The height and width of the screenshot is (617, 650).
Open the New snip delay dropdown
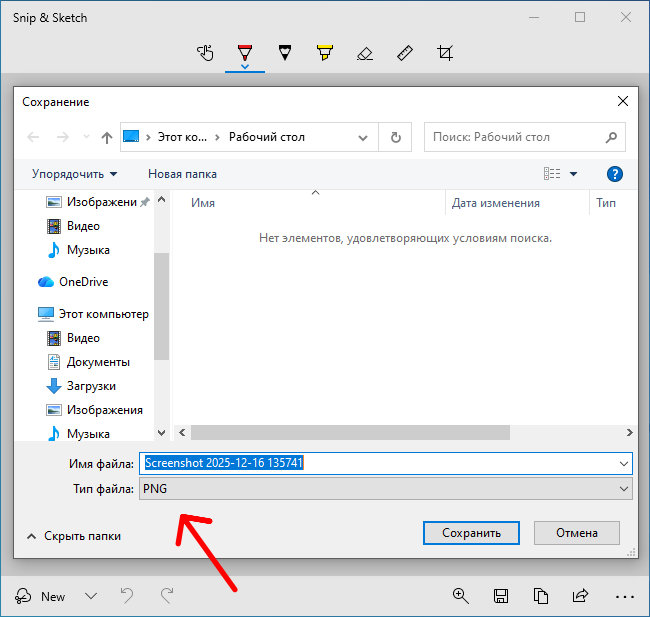tap(91, 596)
